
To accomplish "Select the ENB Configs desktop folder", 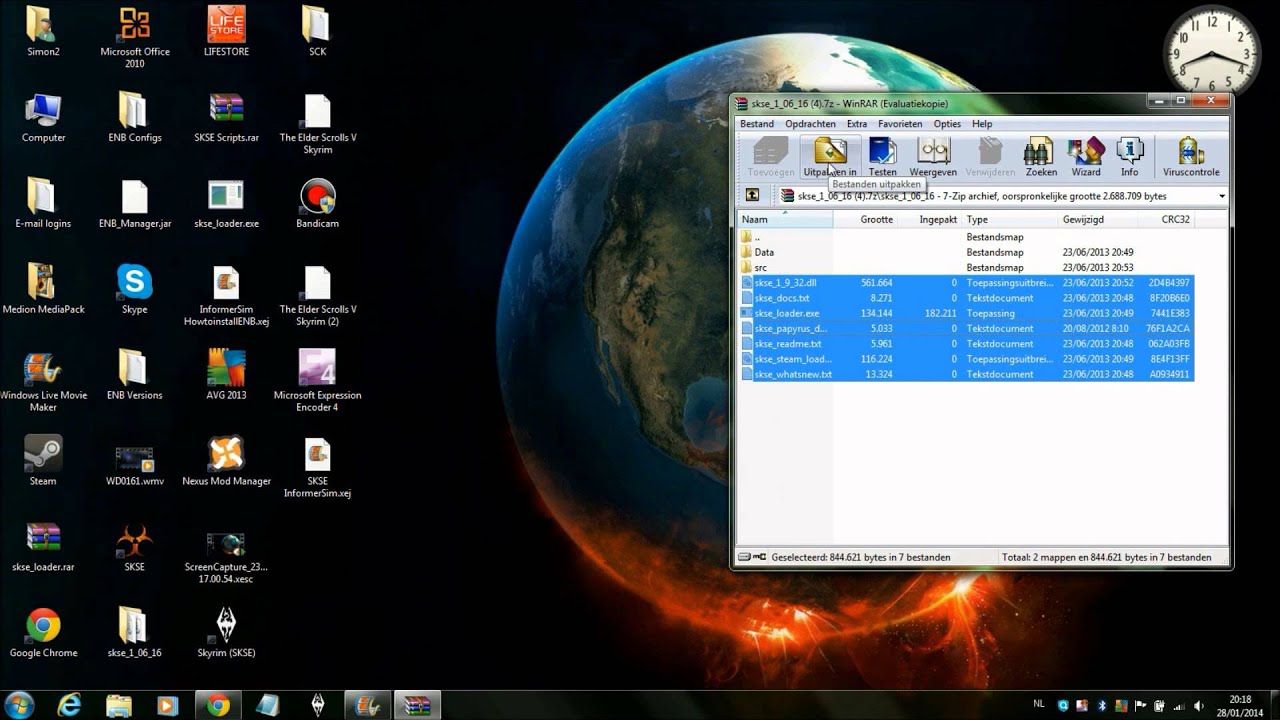I will pyautogui.click(x=135, y=117).
